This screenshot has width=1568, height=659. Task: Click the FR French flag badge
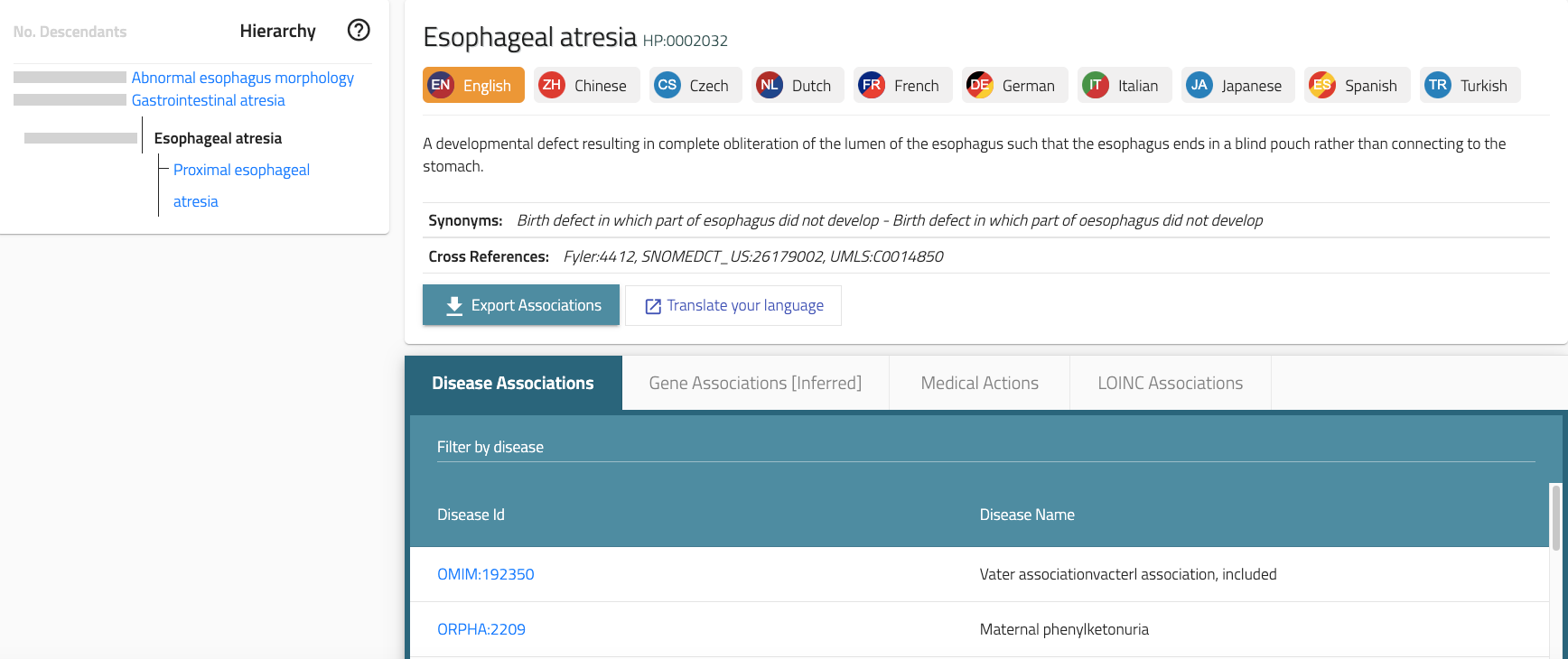click(872, 85)
